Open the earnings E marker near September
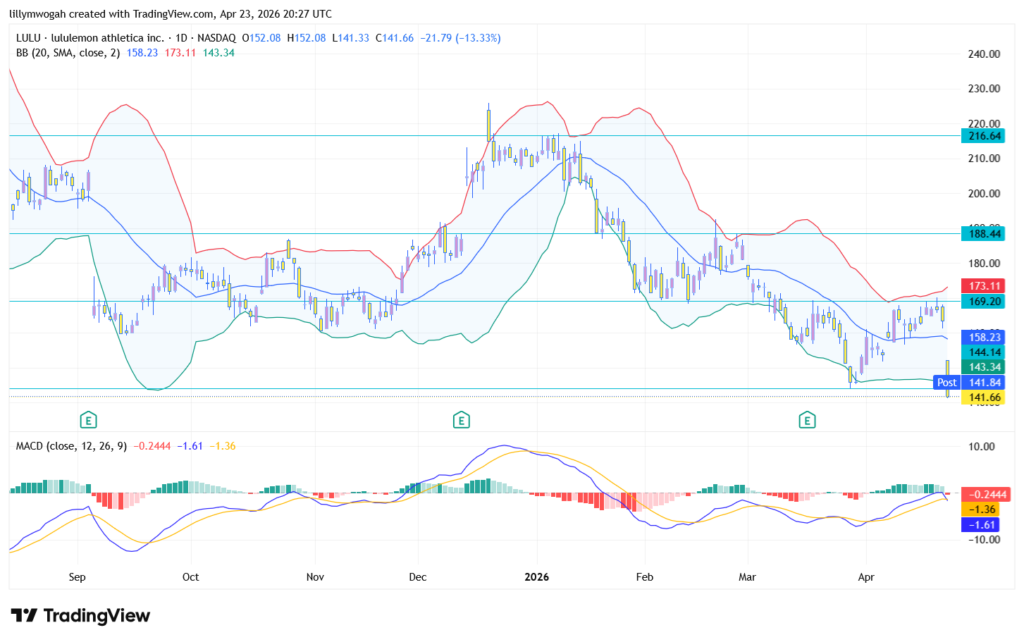Viewport: 1024px width, 642px height. [x=88, y=419]
